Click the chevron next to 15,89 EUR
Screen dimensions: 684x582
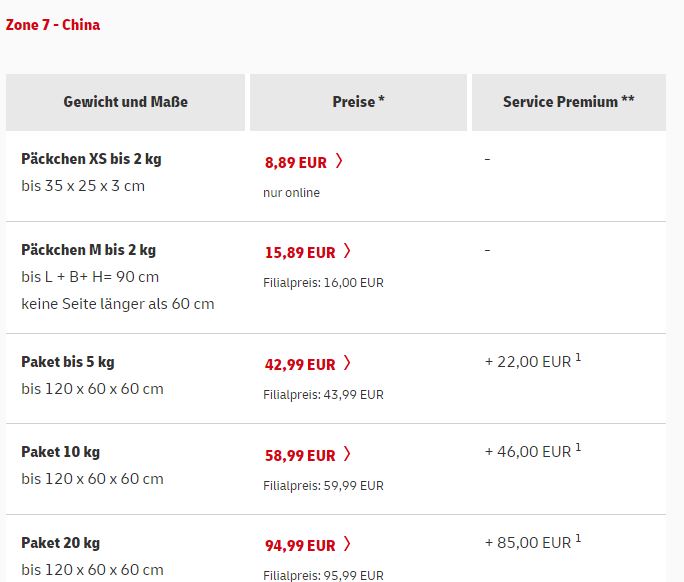(x=347, y=251)
